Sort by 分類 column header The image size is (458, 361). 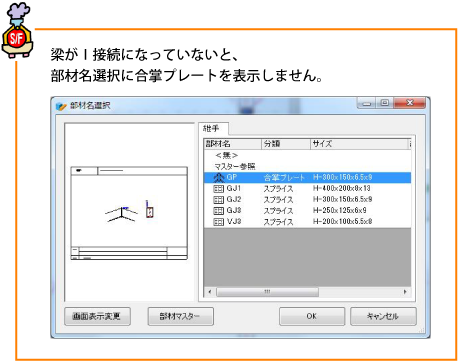click(x=286, y=144)
